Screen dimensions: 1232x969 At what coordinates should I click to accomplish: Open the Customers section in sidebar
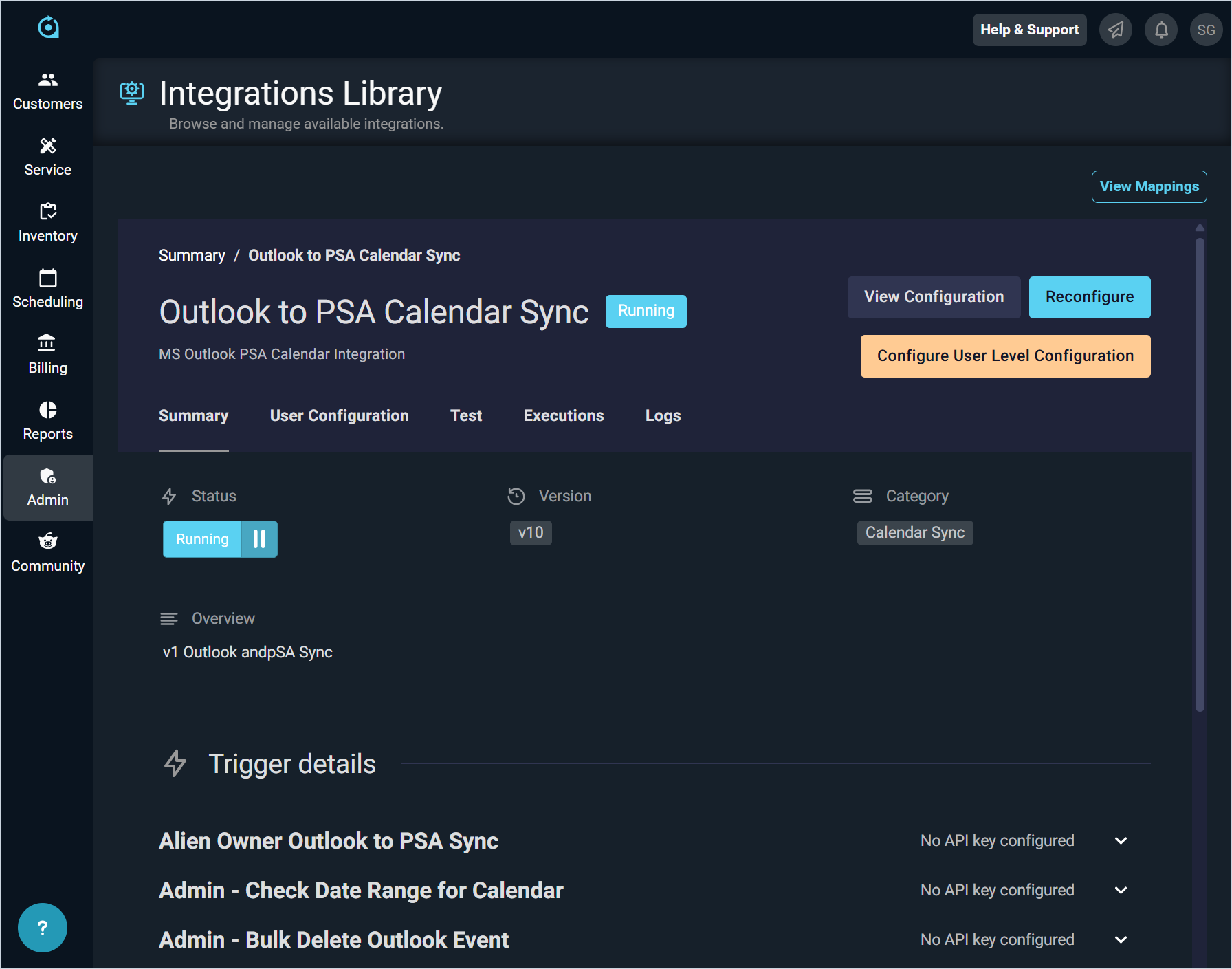[47, 91]
